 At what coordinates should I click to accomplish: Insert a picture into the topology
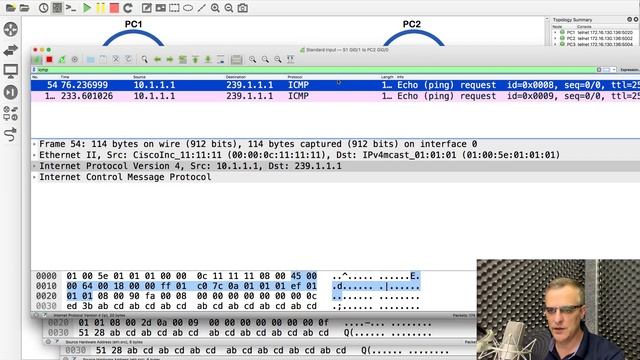click(160, 8)
